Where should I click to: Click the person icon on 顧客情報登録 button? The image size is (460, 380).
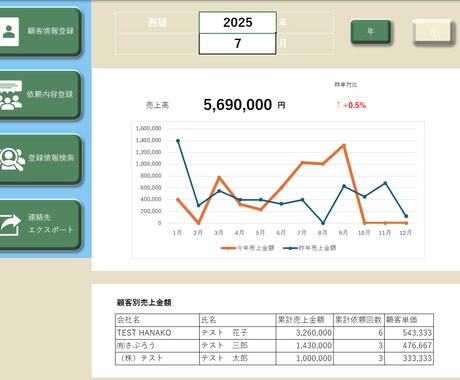point(8,31)
